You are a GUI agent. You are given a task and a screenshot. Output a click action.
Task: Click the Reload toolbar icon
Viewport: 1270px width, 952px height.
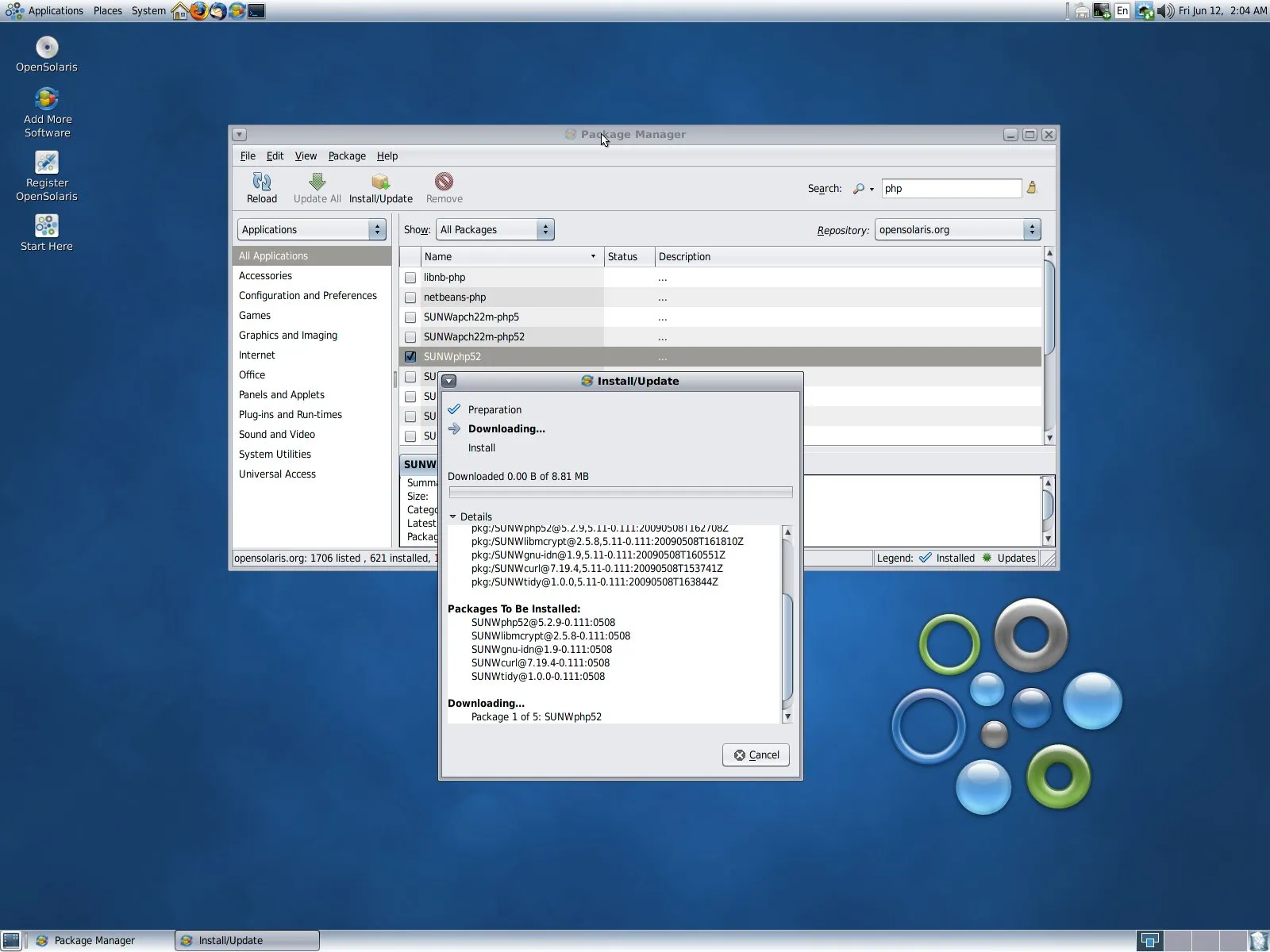261,183
